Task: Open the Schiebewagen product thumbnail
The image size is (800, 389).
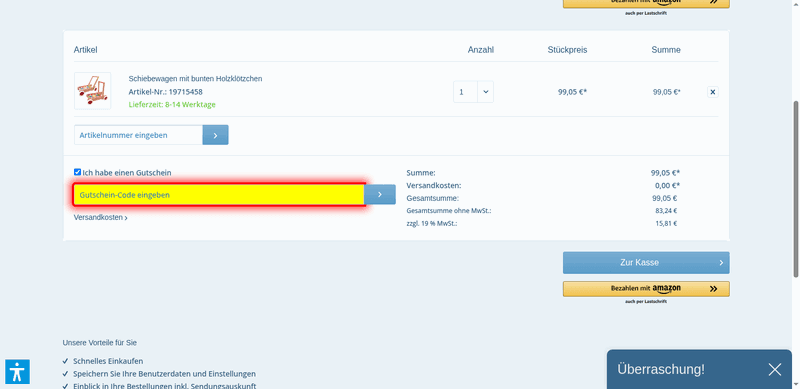Action: [92, 91]
